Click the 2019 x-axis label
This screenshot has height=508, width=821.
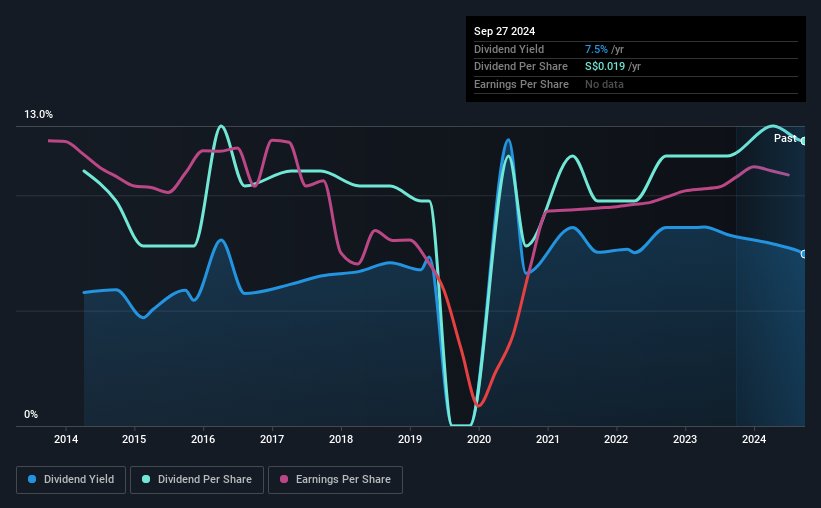[410, 439]
